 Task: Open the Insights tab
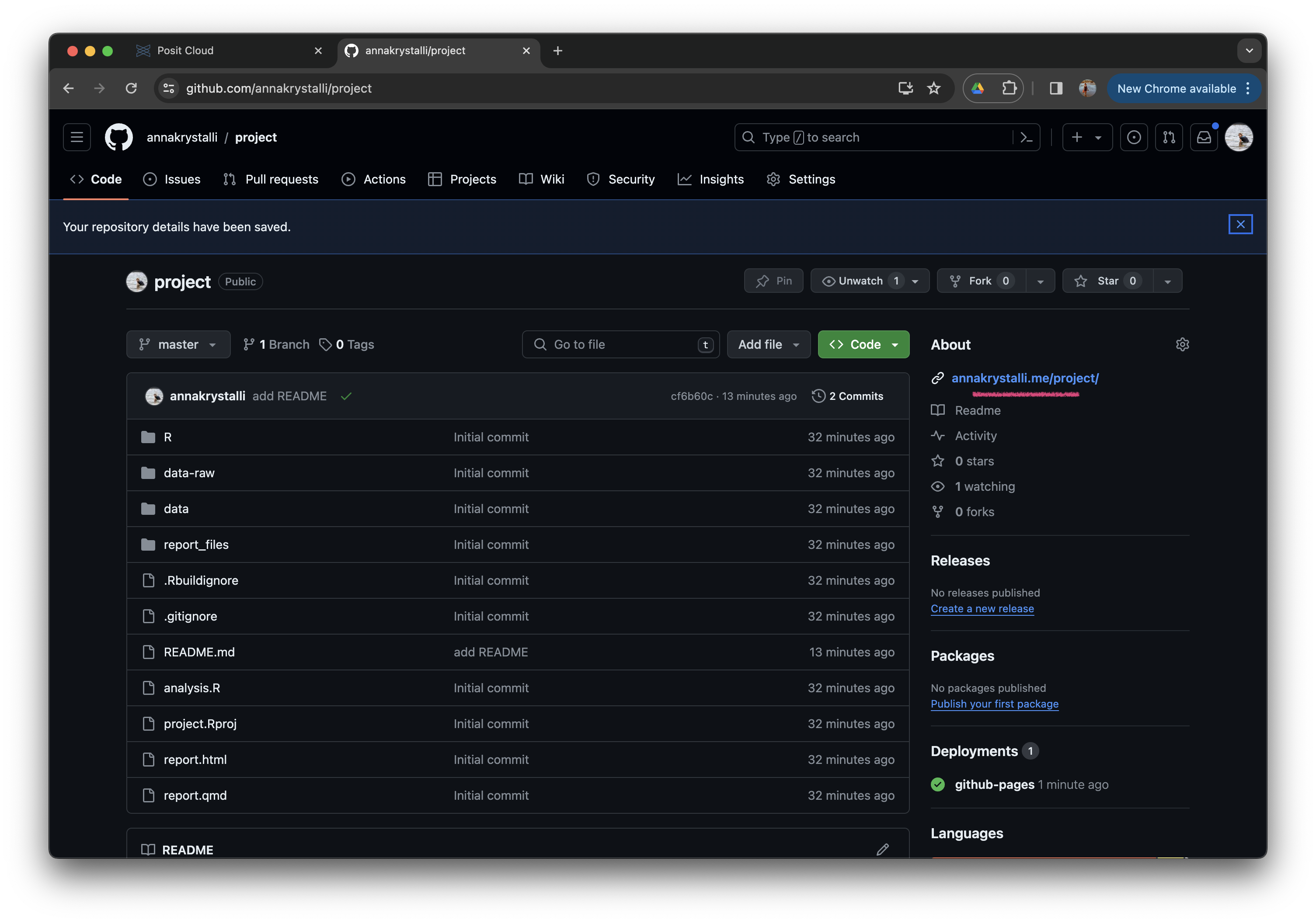coord(711,179)
